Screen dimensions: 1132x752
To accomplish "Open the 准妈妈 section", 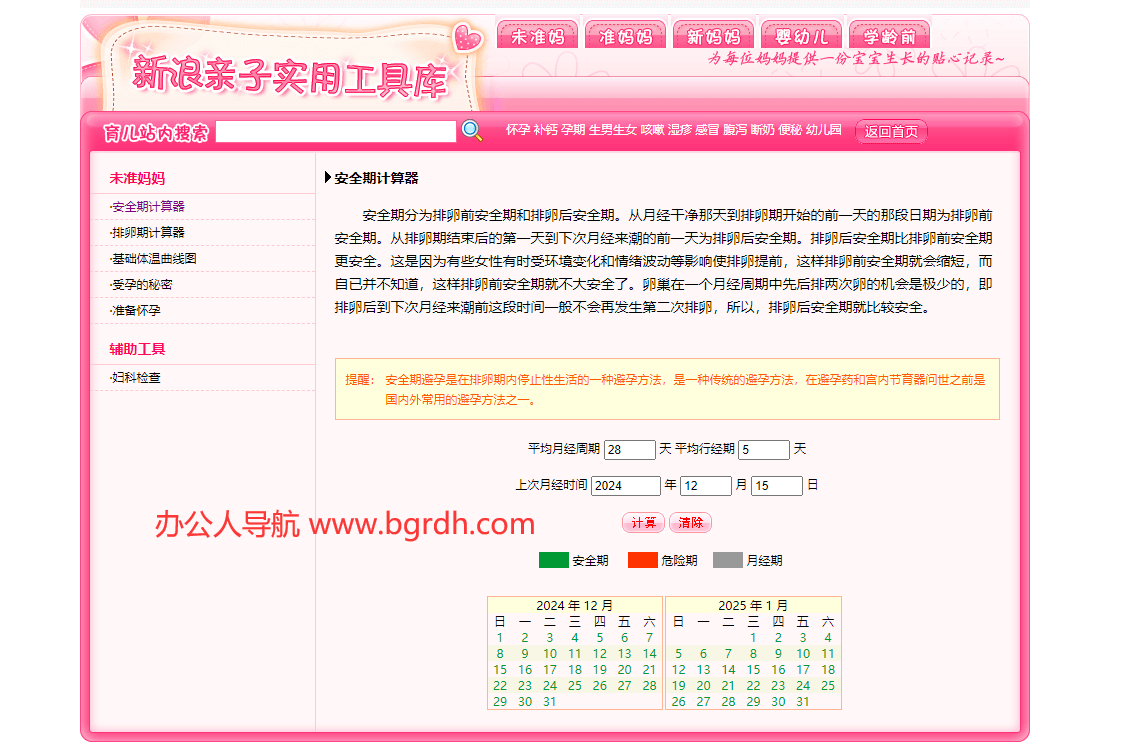I will pyautogui.click(x=625, y=32).
